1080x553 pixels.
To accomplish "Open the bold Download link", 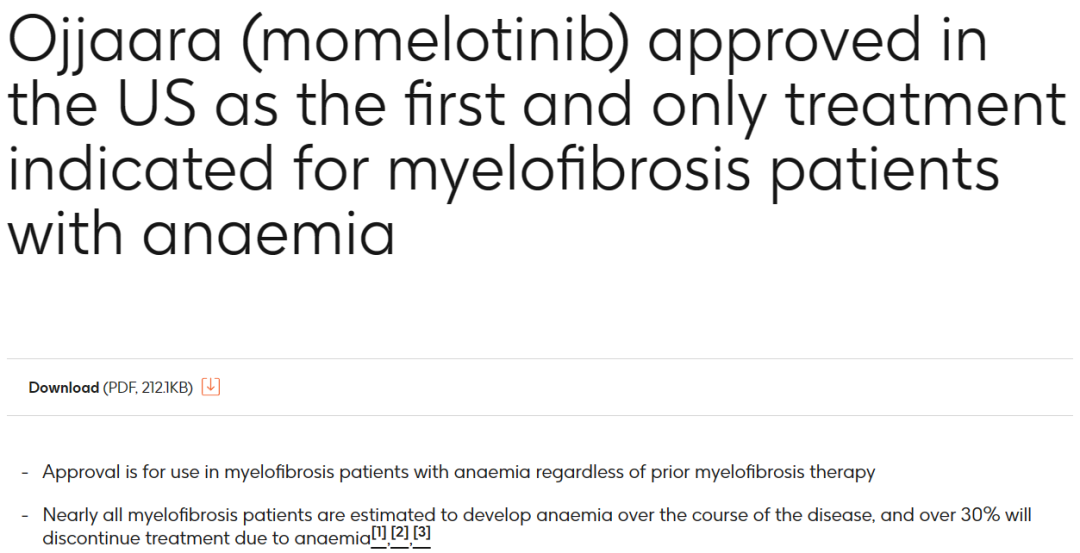I will click(x=63, y=388).
